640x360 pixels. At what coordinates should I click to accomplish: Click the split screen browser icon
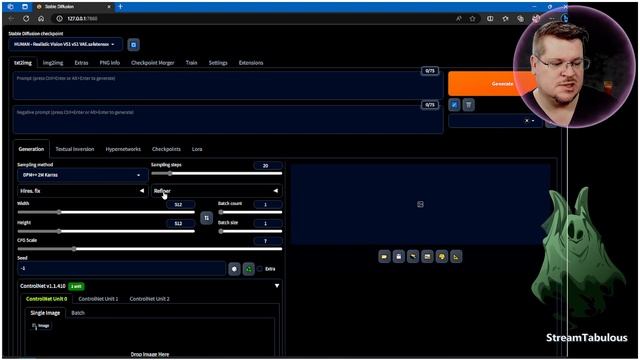coord(490,18)
